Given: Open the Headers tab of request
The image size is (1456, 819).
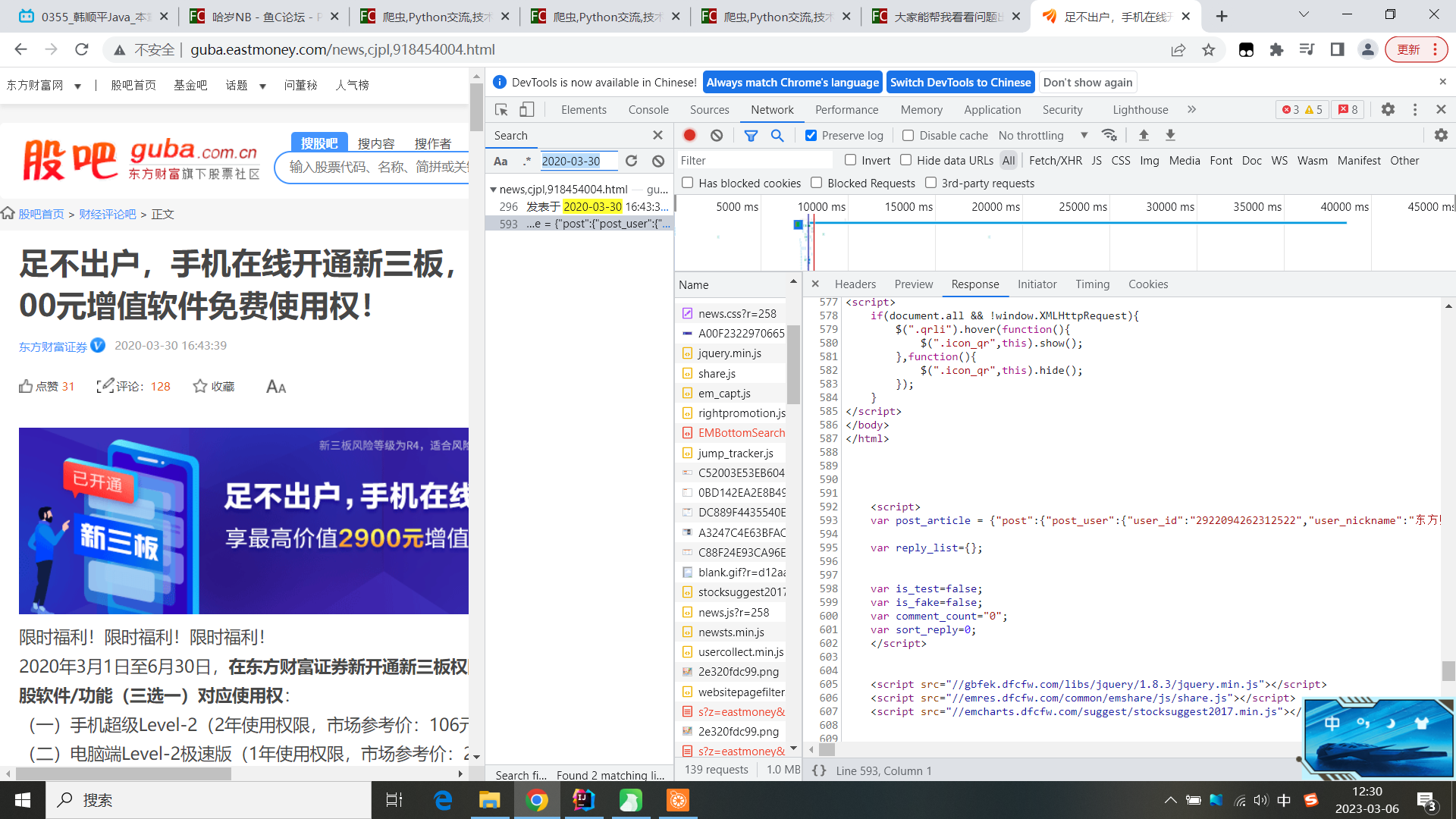Looking at the screenshot, I should pyautogui.click(x=855, y=284).
